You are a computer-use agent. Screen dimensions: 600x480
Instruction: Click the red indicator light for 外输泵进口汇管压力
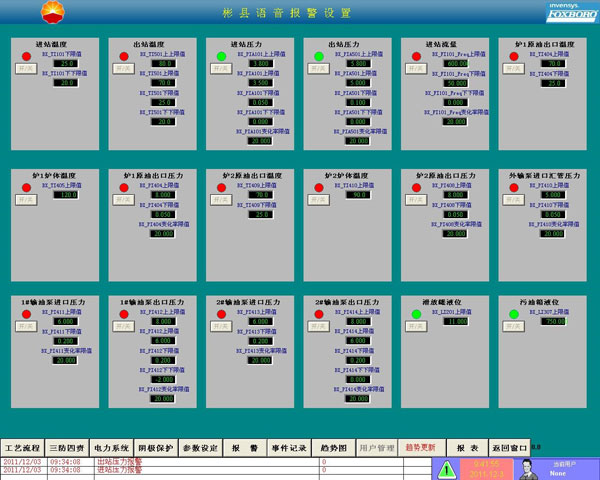point(514,186)
